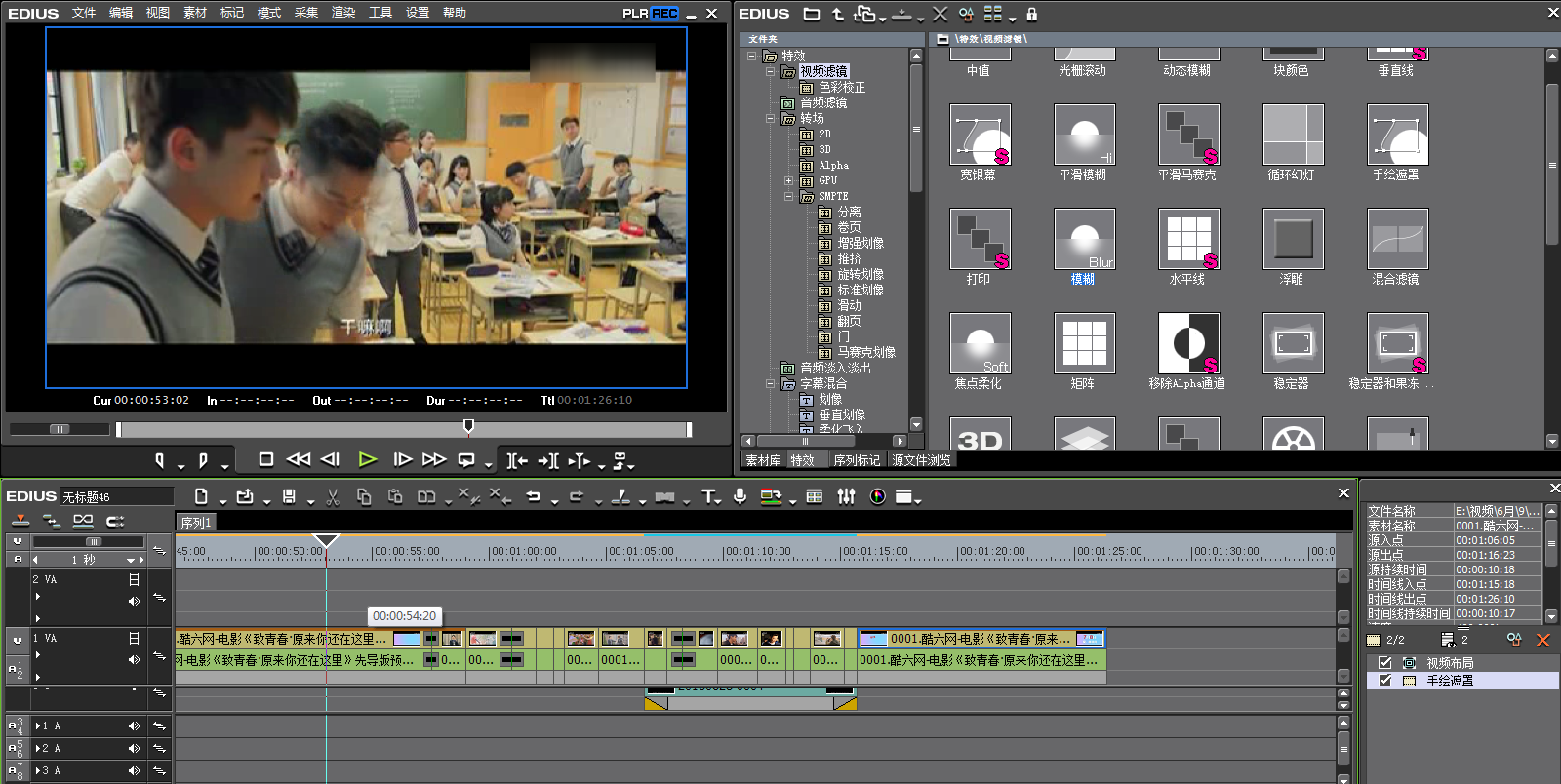Open the timeline scale dropdown showing 1 秒
Image resolution: width=1561 pixels, height=784 pixels.
click(131, 560)
